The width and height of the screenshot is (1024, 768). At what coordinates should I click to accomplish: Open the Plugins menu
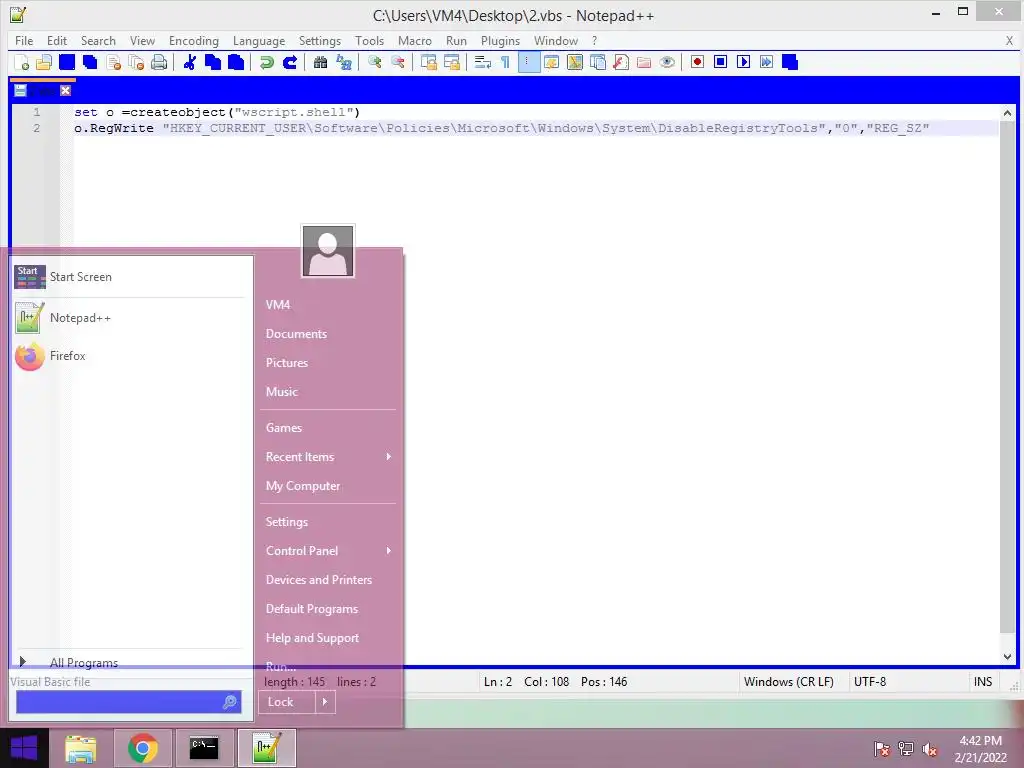coord(500,40)
